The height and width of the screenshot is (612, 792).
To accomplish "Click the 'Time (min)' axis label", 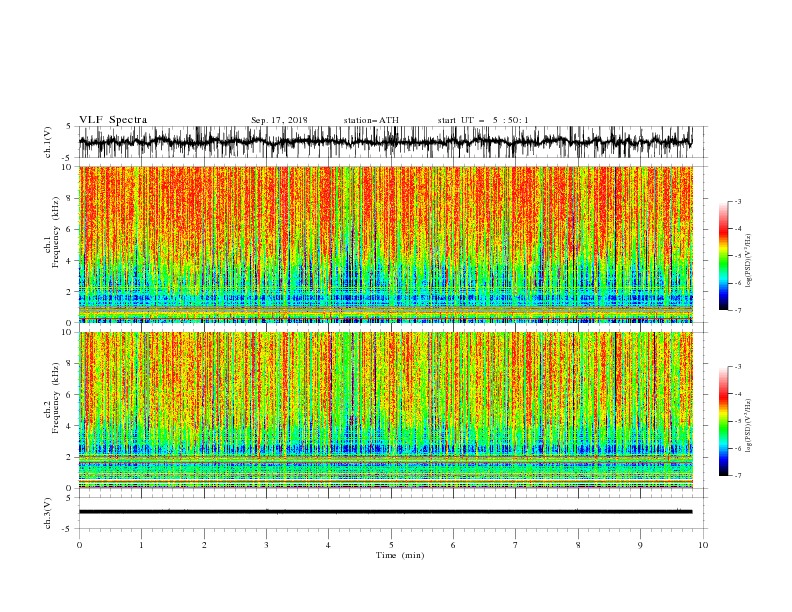I will pyautogui.click(x=400, y=555).
